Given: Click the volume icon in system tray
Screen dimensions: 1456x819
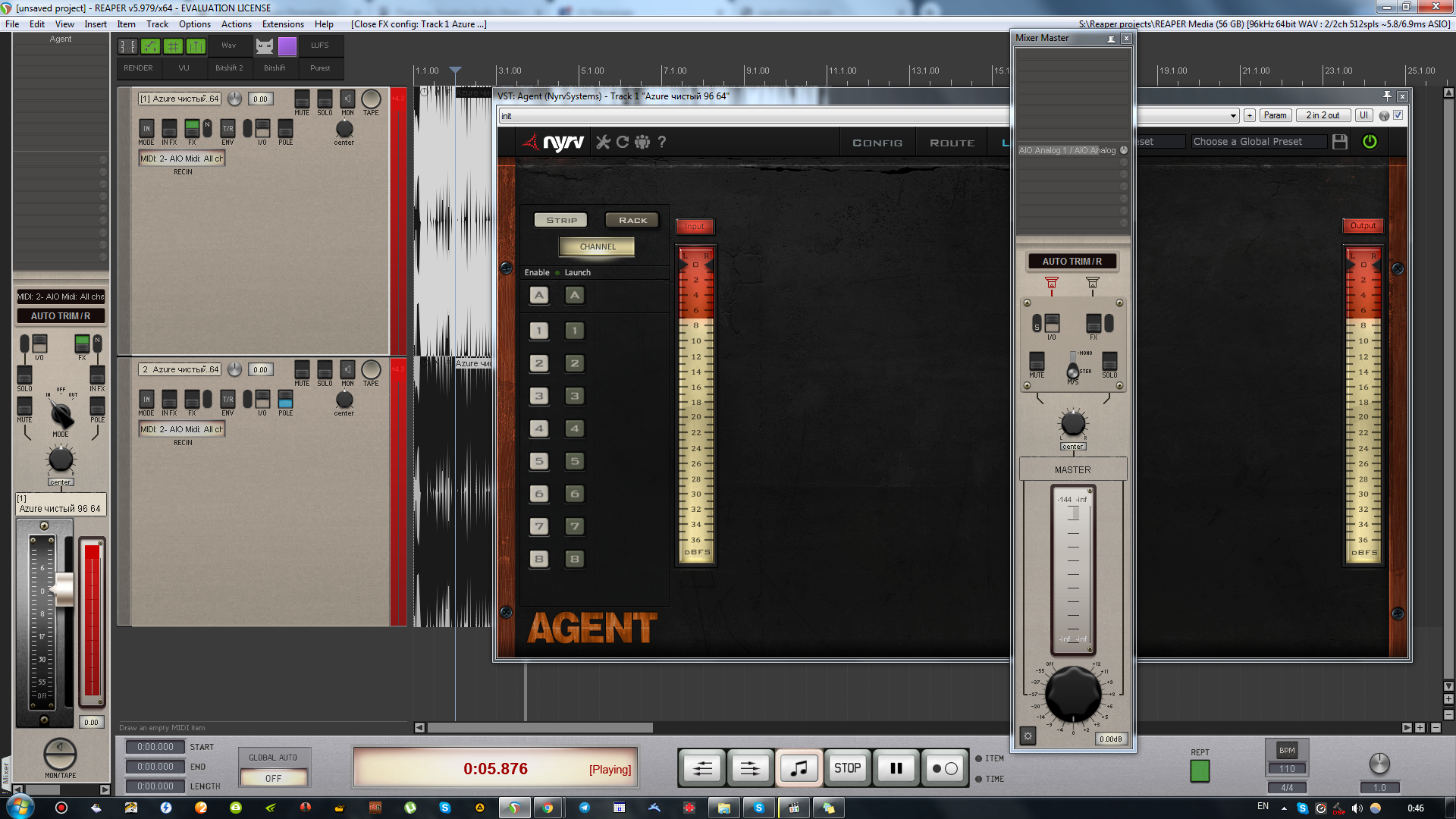Looking at the screenshot, I should [x=1357, y=808].
